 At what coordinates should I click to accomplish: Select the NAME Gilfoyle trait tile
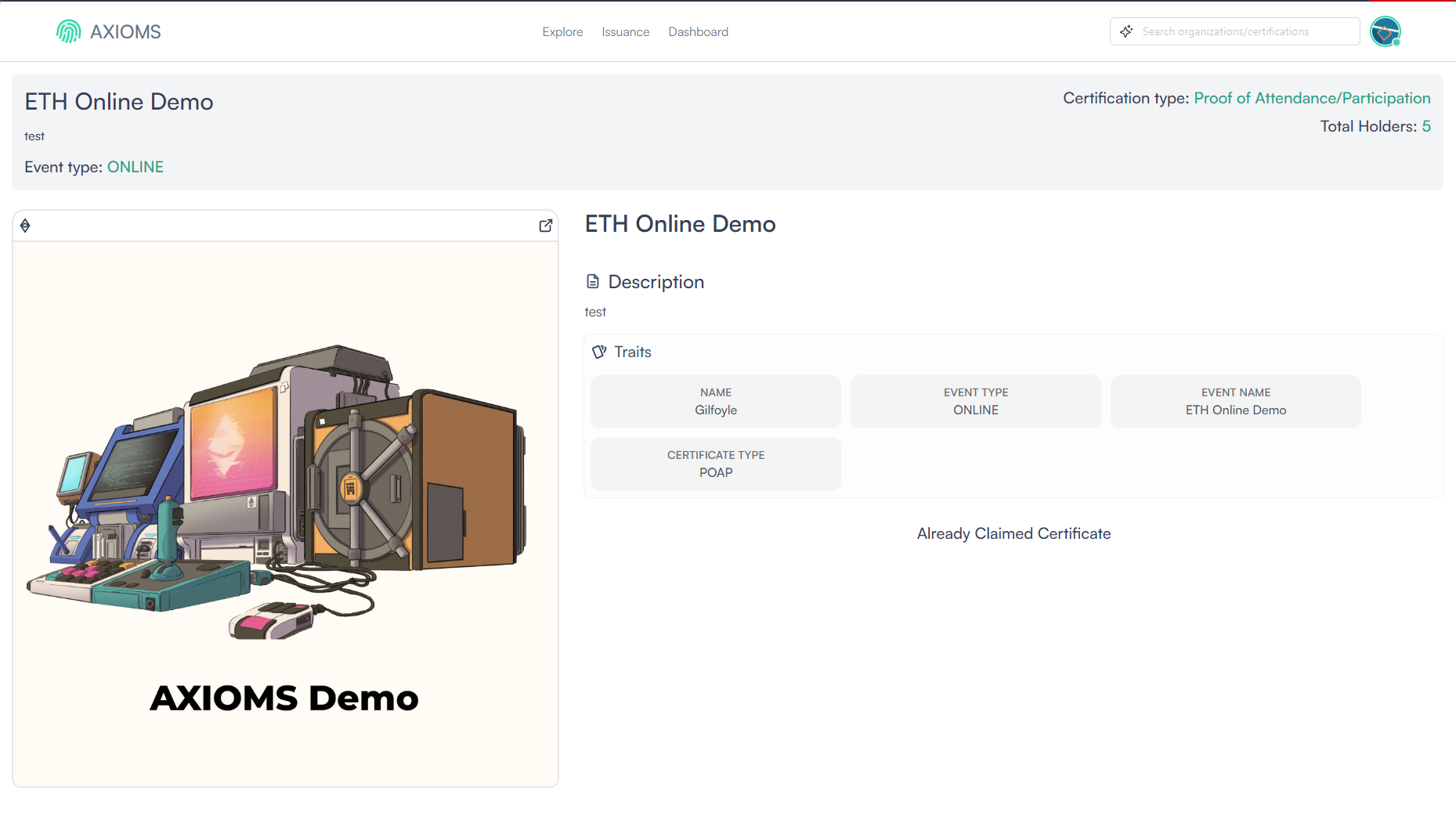point(715,401)
